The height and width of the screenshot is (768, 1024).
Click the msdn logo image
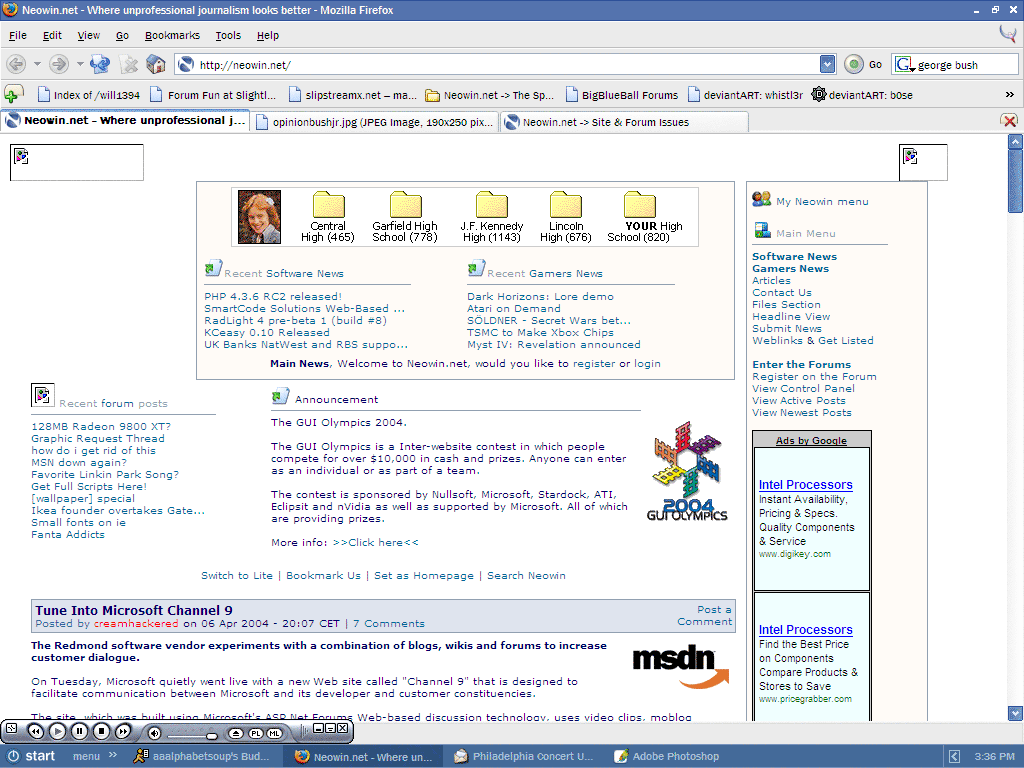click(x=681, y=666)
